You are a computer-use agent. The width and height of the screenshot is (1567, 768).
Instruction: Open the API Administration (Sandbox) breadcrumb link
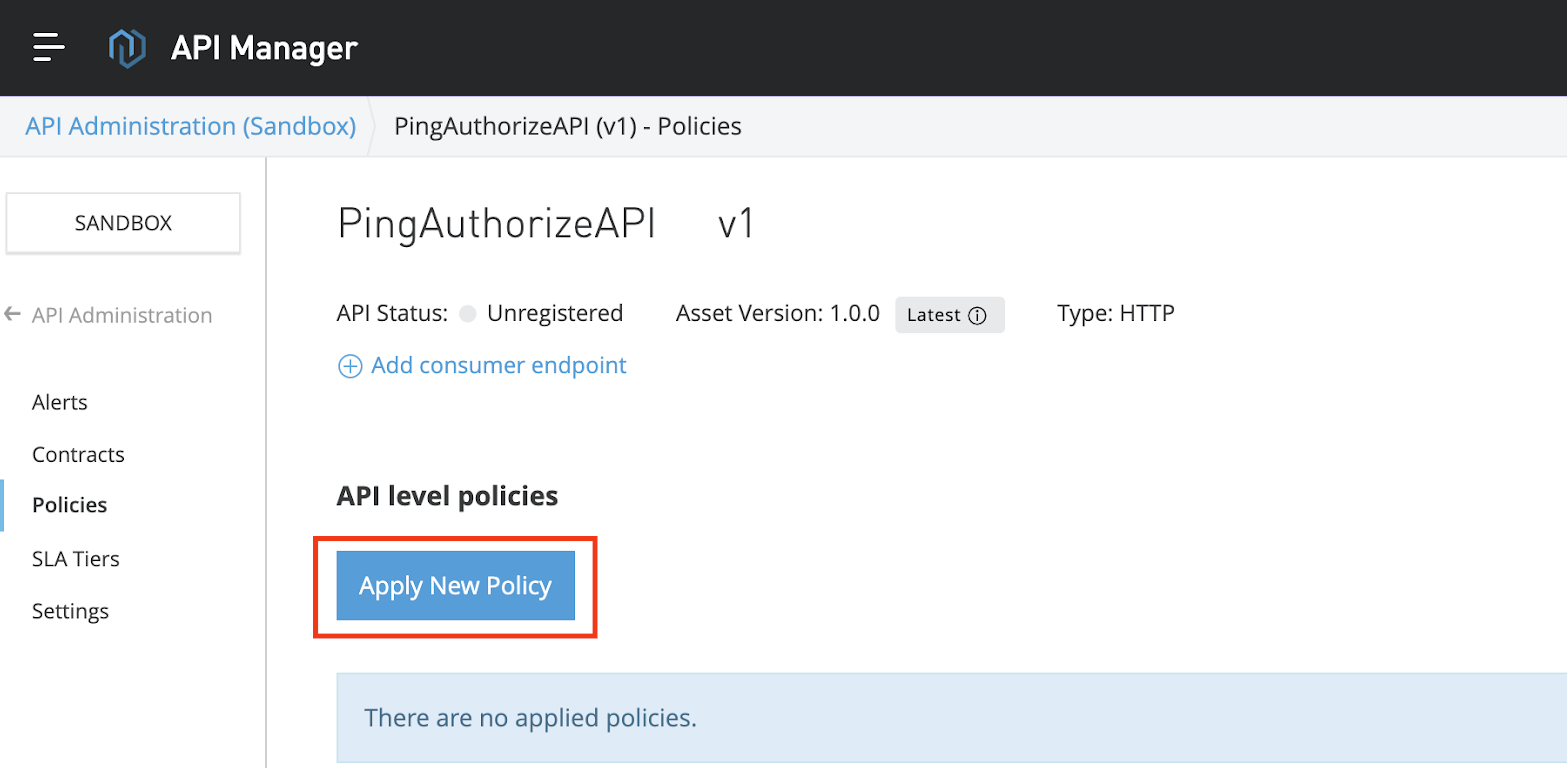click(x=188, y=125)
